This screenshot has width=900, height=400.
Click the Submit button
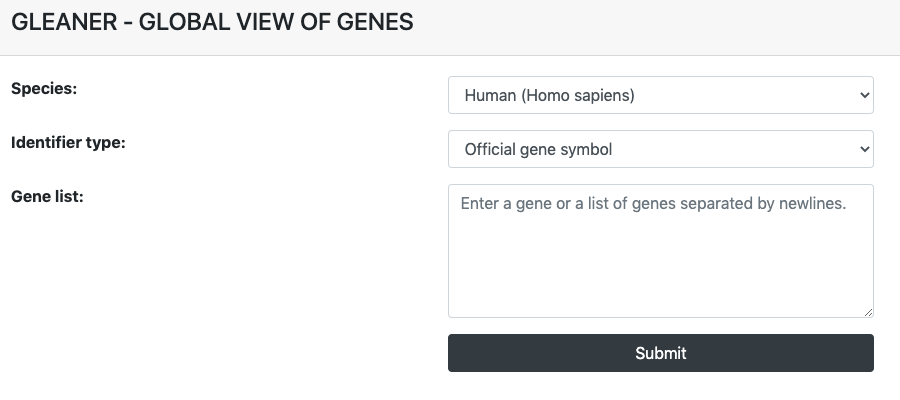661,353
